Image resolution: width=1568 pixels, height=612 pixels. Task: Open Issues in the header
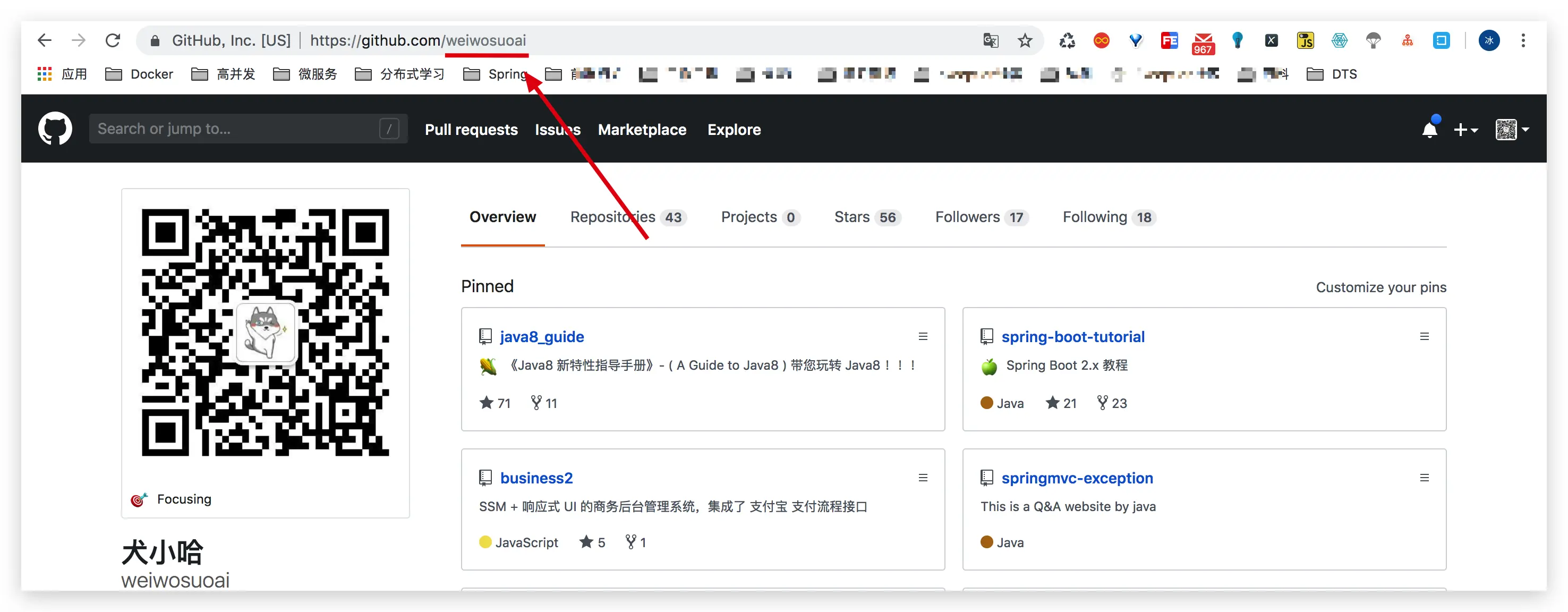coord(558,130)
